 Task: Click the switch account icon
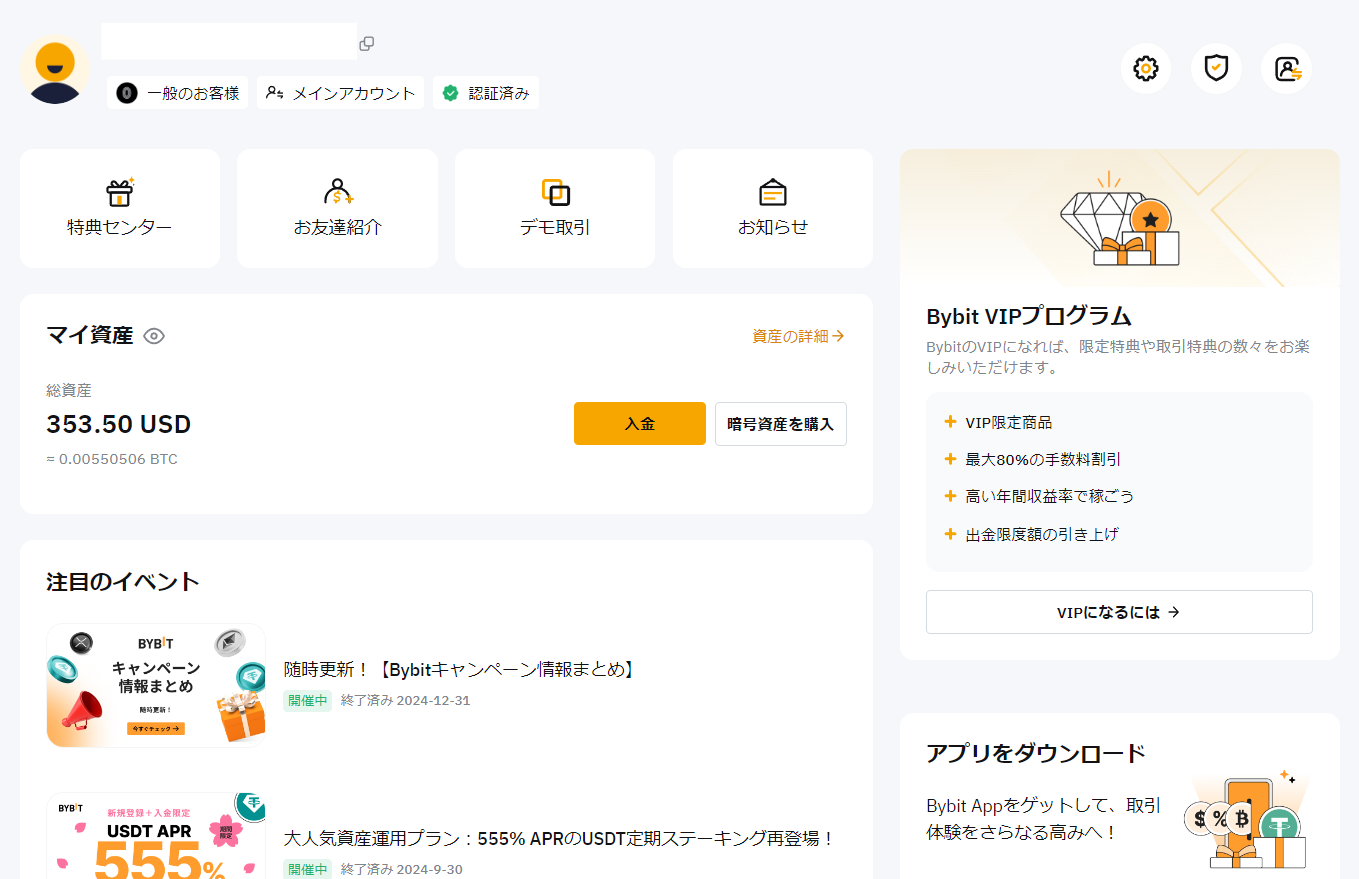[1286, 69]
